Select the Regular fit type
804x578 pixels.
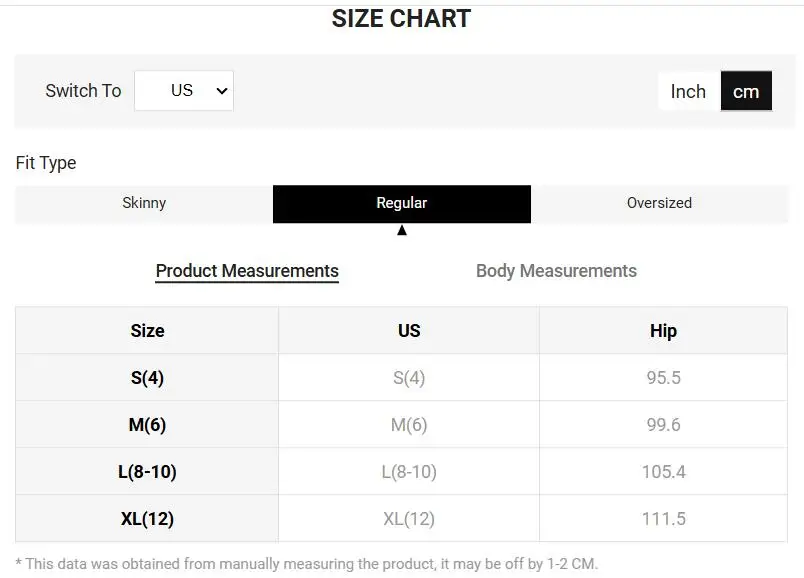pos(402,203)
